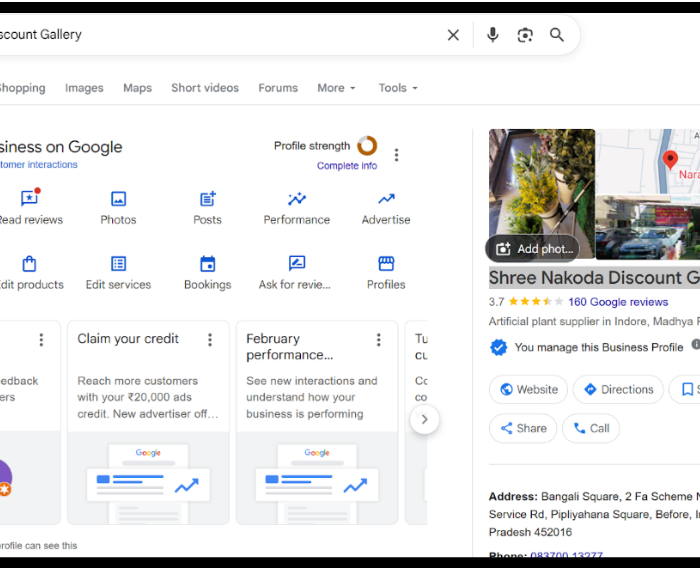The height and width of the screenshot is (570, 700).
Task: Open Bookings calendar icon
Action: [x=207, y=264]
